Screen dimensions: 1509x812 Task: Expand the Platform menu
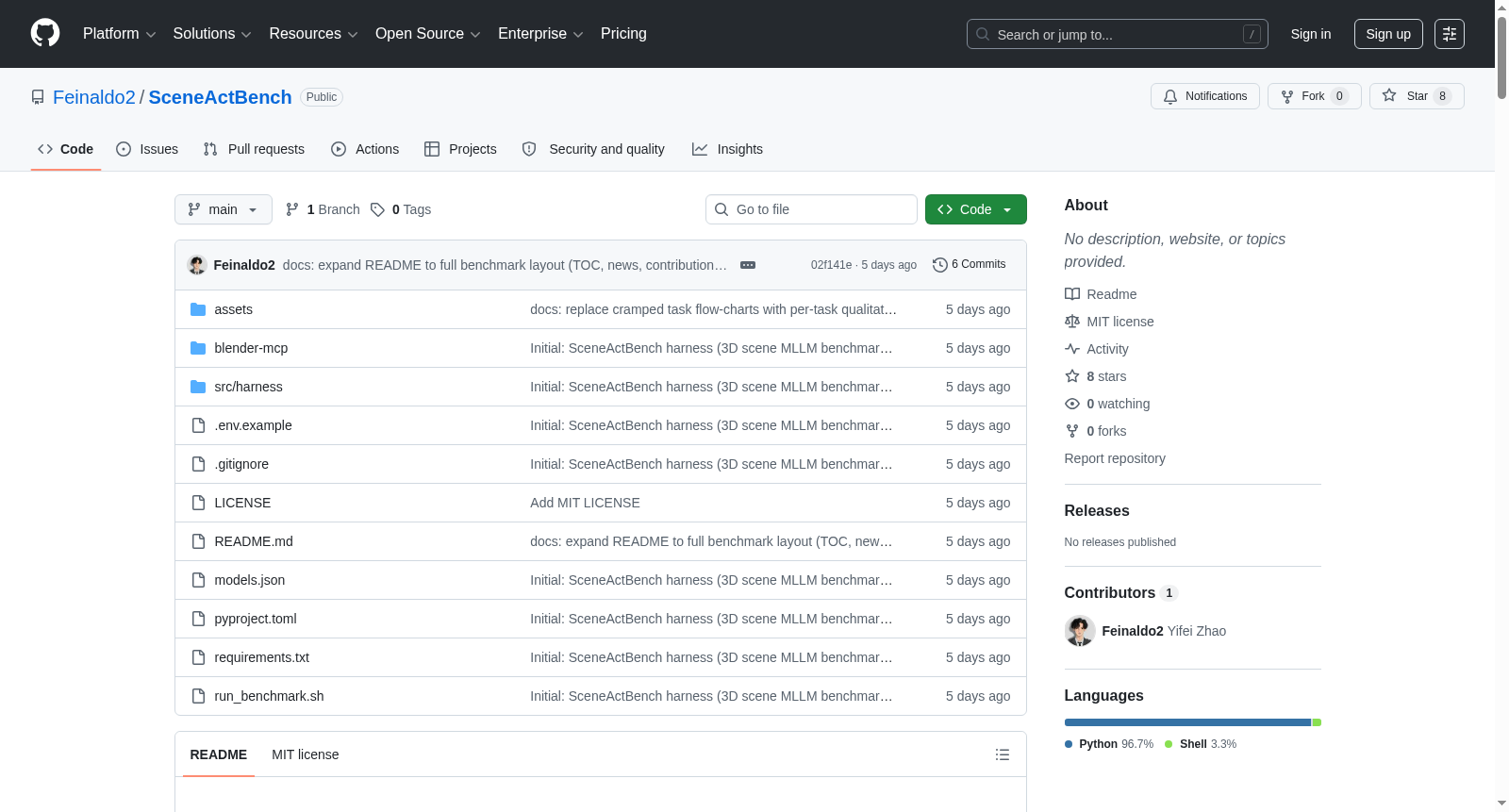[x=119, y=34]
